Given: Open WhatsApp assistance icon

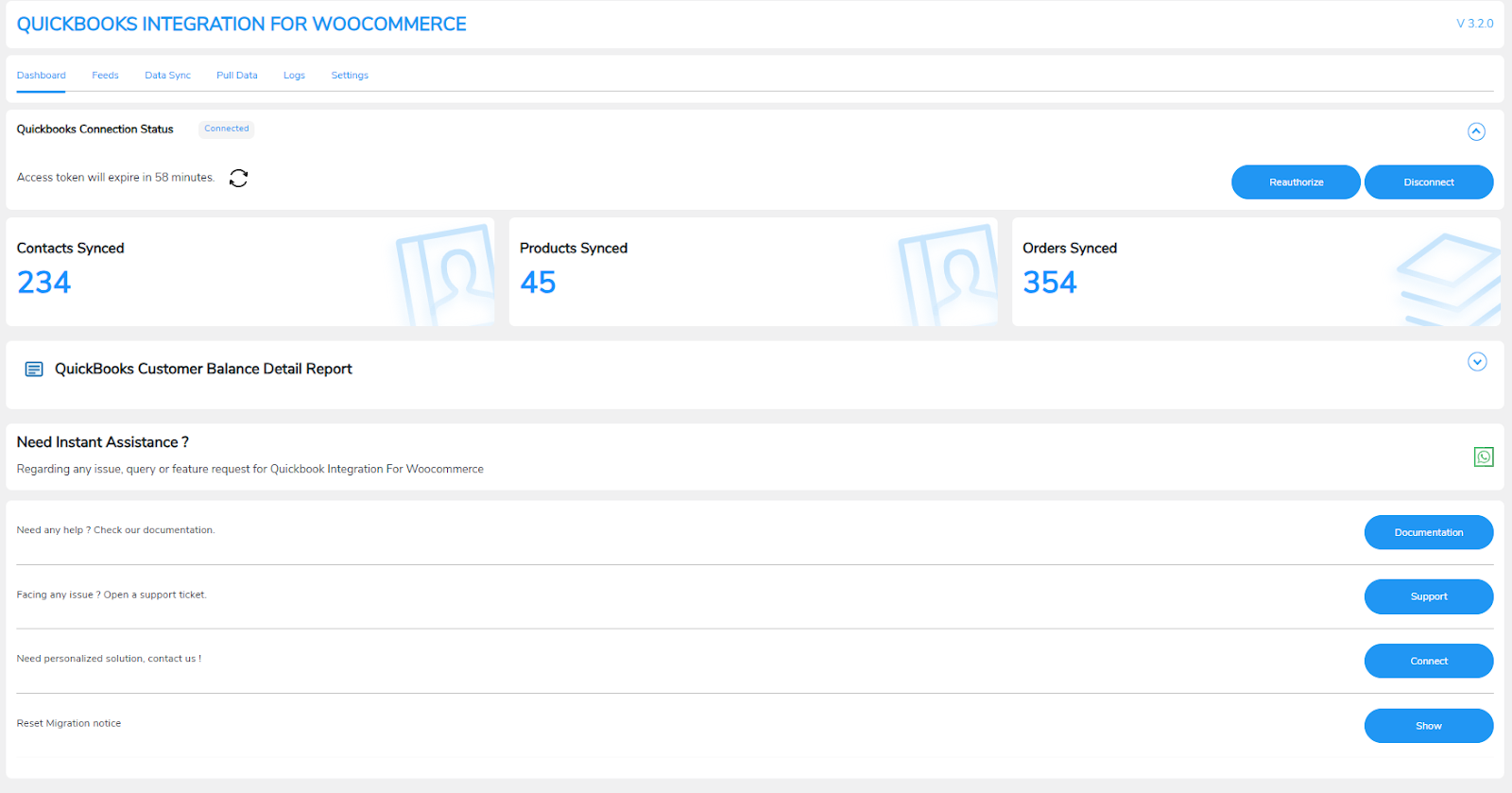Looking at the screenshot, I should pos(1484,457).
